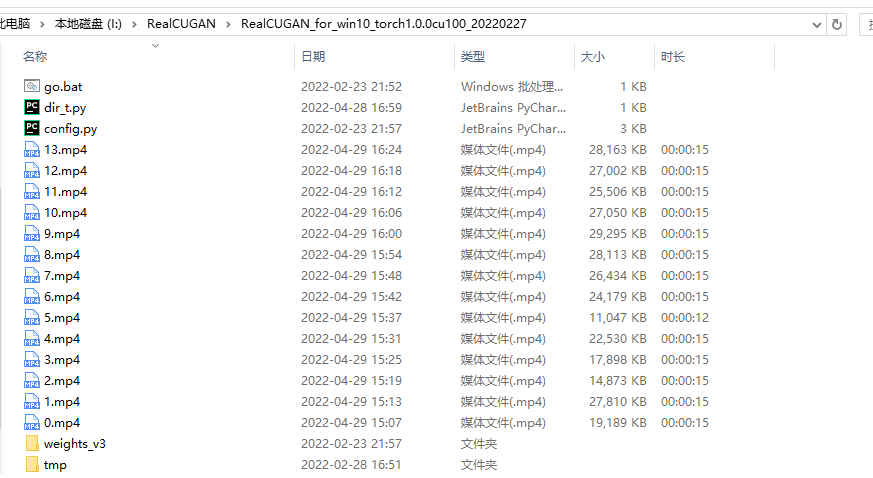Image resolution: width=873 pixels, height=478 pixels.
Task: Click the 5.mp4 video file icon
Action: (32, 317)
